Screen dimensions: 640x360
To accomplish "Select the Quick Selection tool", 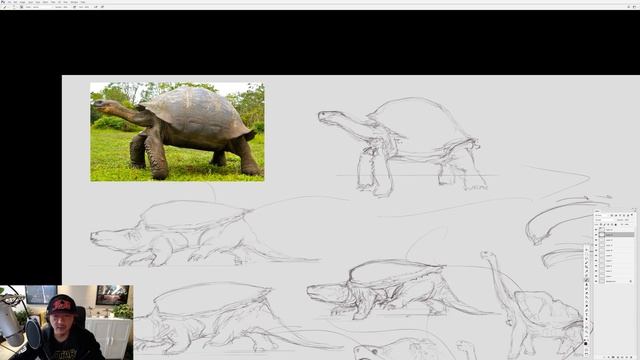I will [x=587, y=262].
